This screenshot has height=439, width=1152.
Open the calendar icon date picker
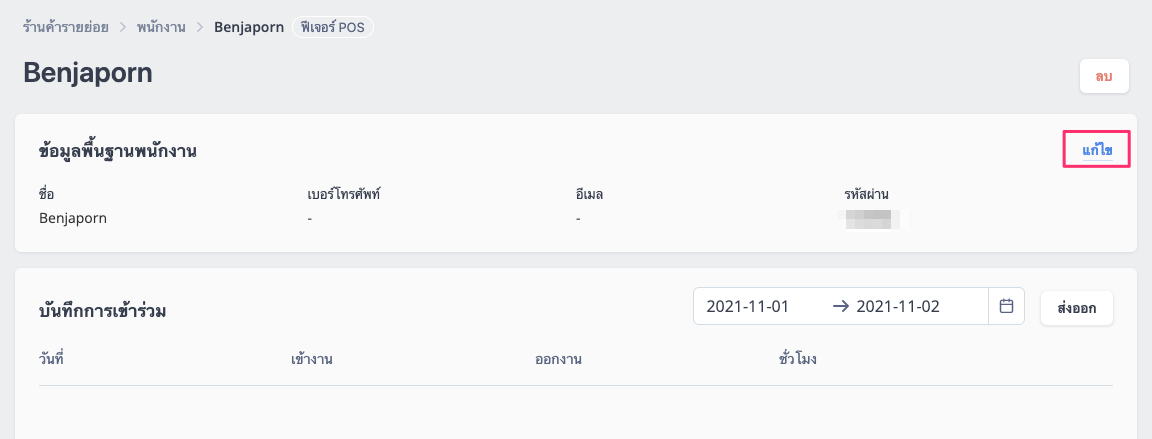tap(1007, 305)
